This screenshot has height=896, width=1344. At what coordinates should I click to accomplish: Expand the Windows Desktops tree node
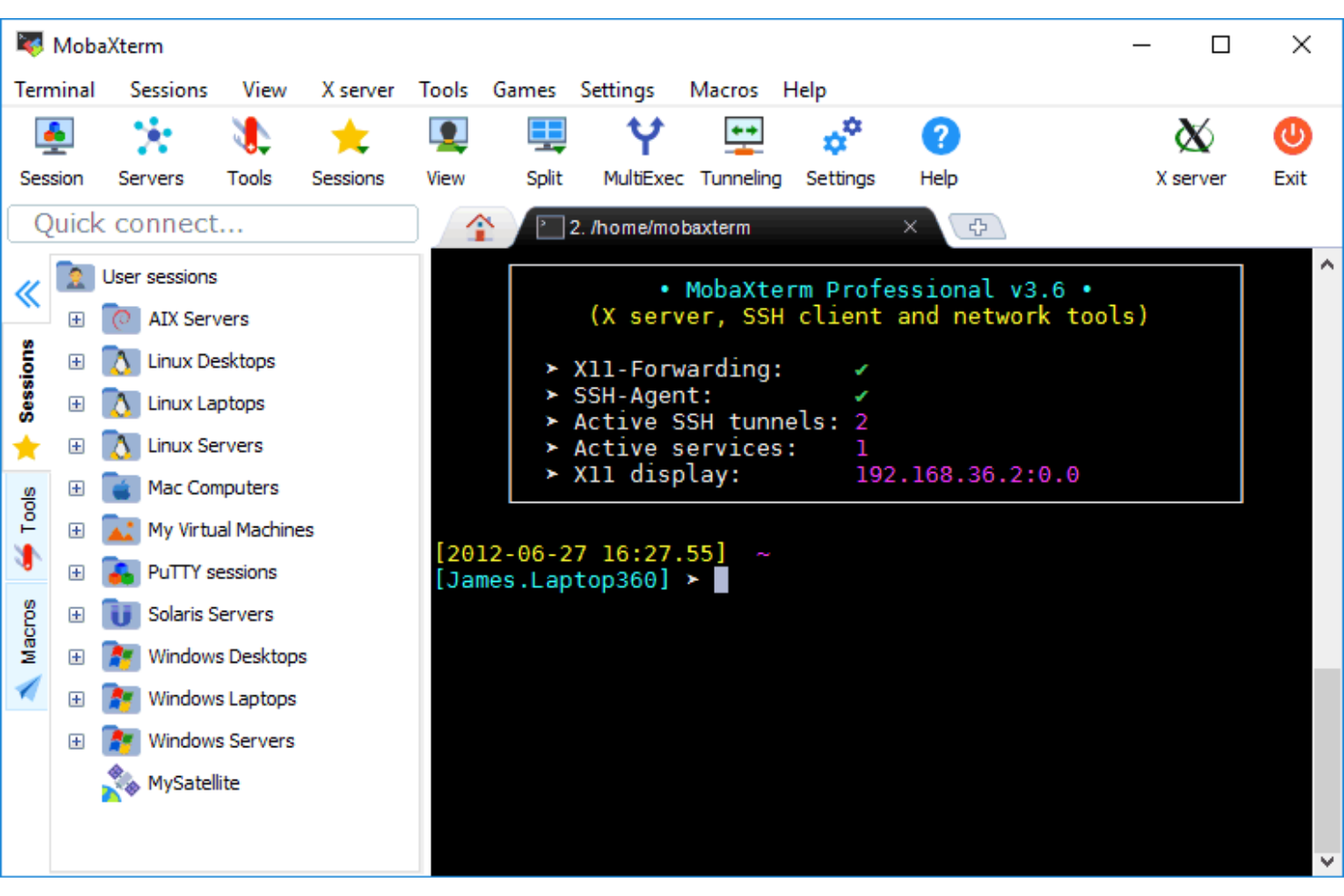point(76,656)
